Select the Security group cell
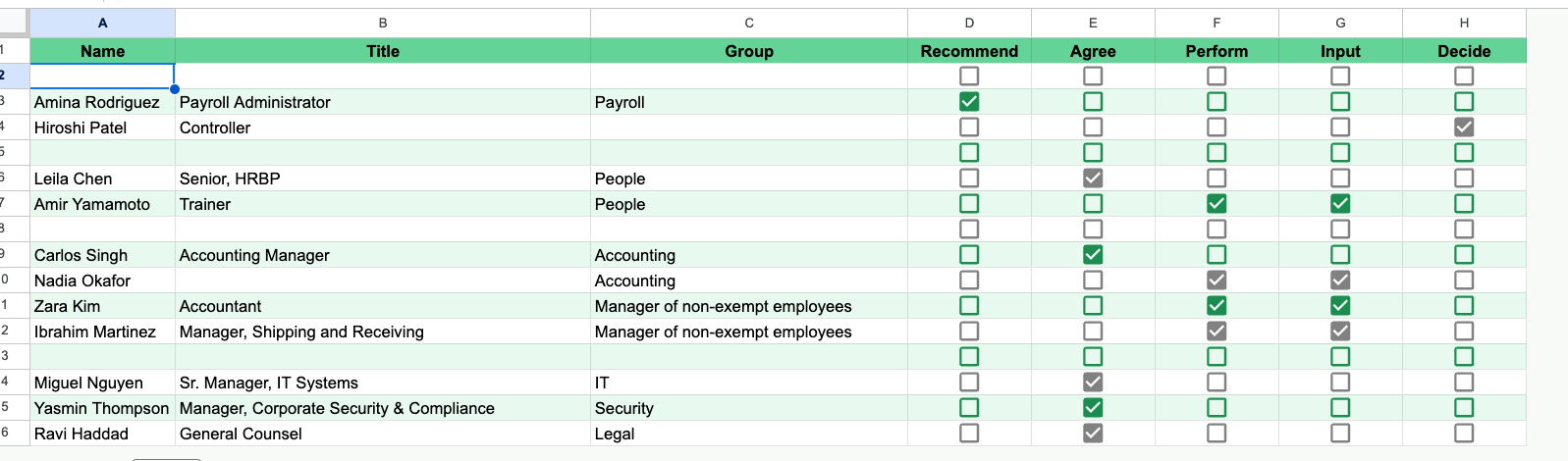1568x461 pixels. point(749,408)
